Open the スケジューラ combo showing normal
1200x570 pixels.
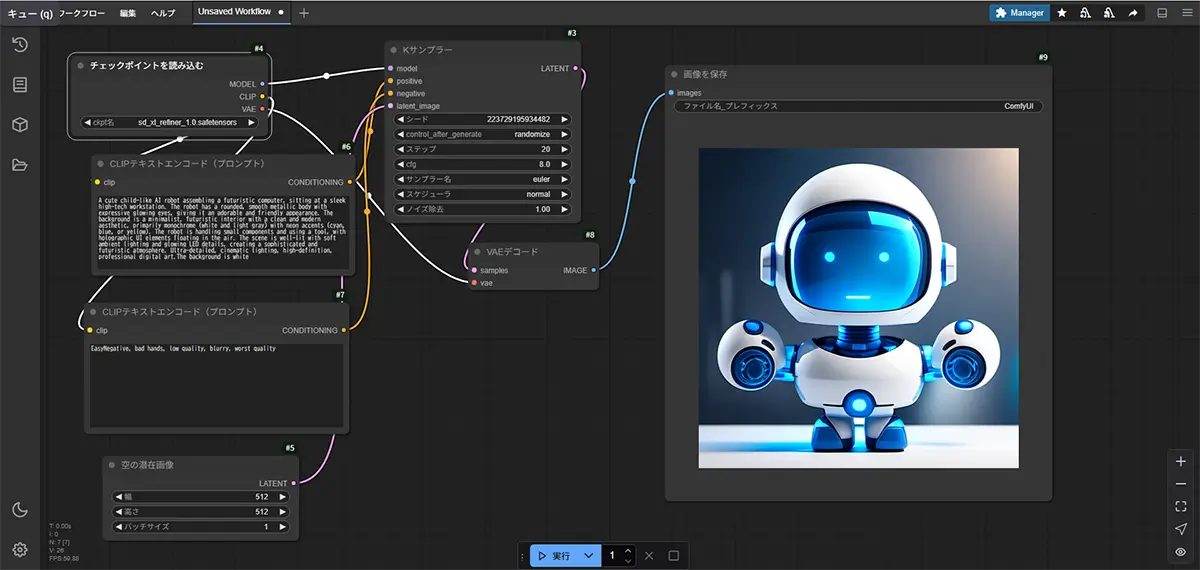point(484,194)
